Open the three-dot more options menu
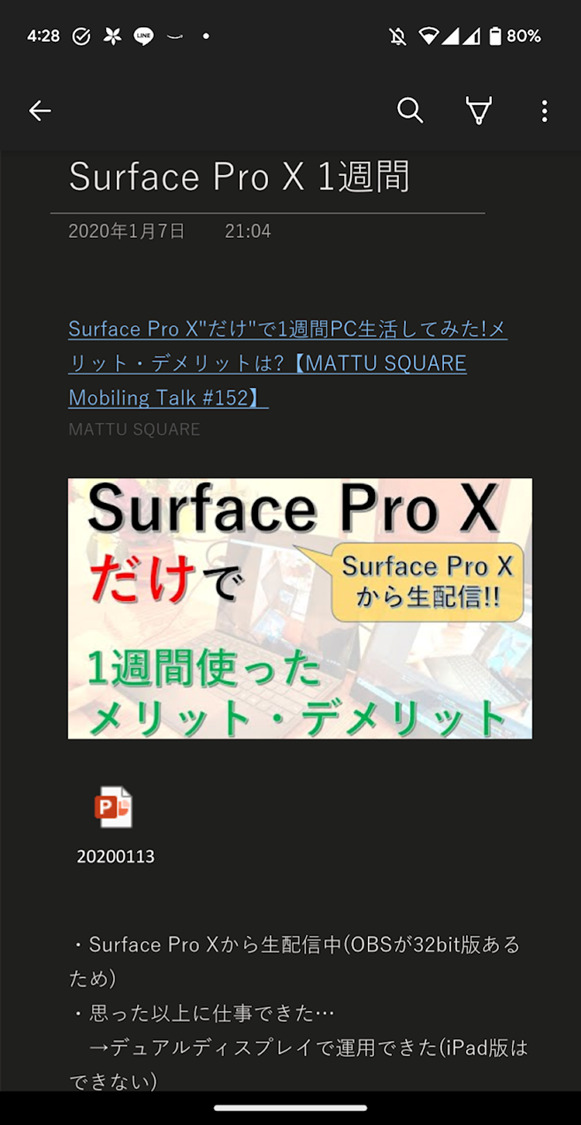The width and height of the screenshot is (581, 1125). tap(544, 110)
